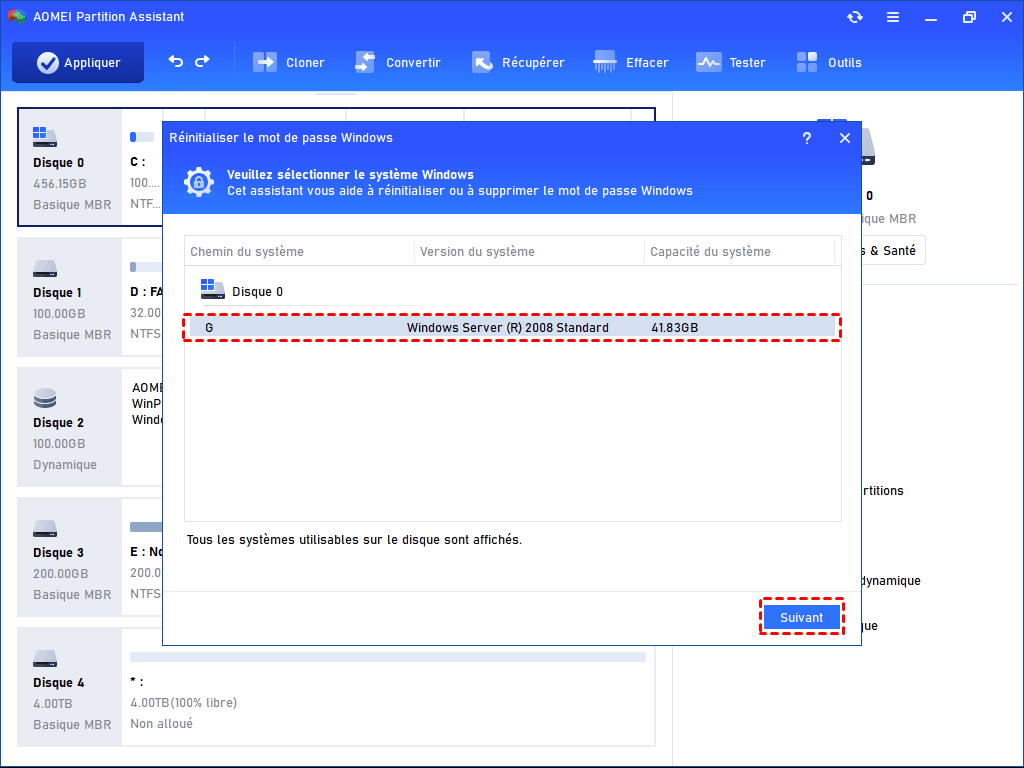Click the Capacité du système column header
This screenshot has width=1024, height=768.
[739, 251]
